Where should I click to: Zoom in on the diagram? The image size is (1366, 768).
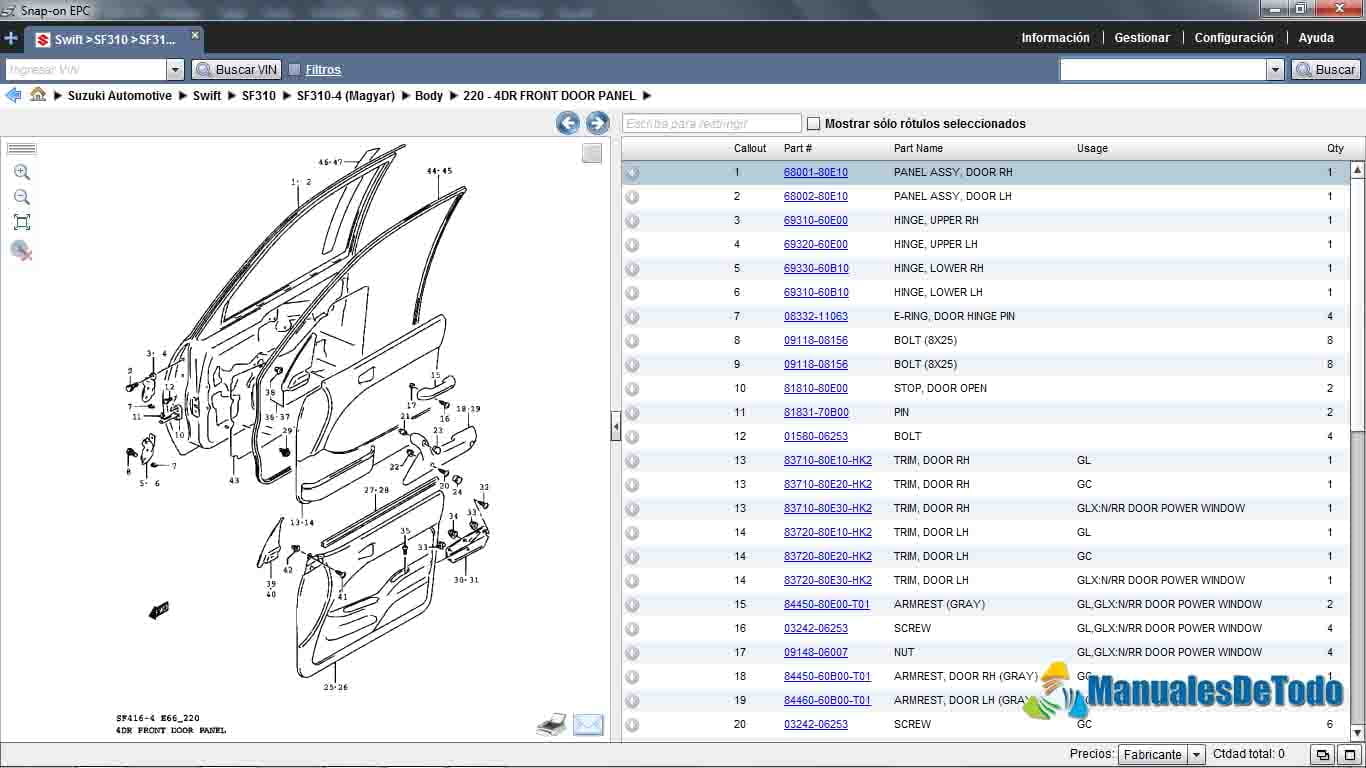tap(21, 172)
